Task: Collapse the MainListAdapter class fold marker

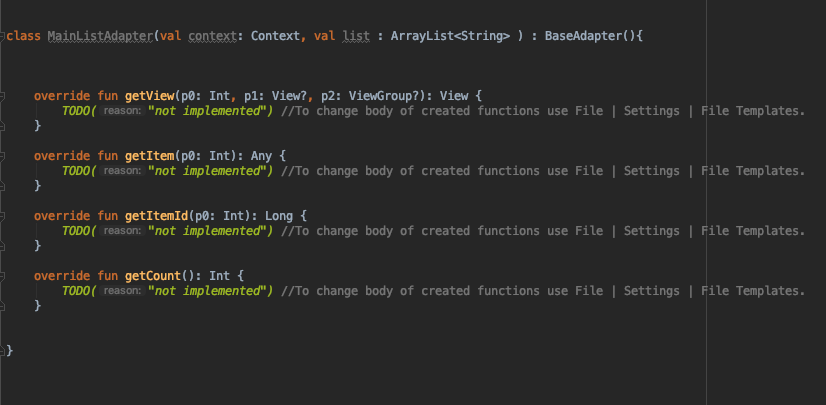Action: coord(2,36)
